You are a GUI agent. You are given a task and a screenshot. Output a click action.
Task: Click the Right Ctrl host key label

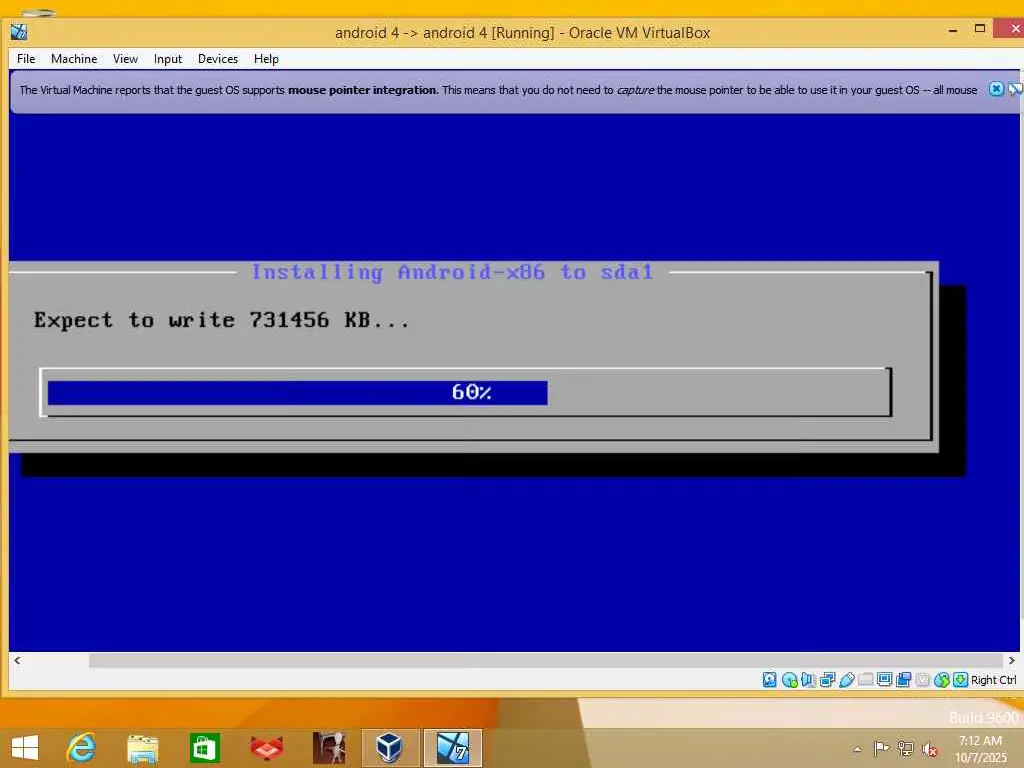pos(993,680)
